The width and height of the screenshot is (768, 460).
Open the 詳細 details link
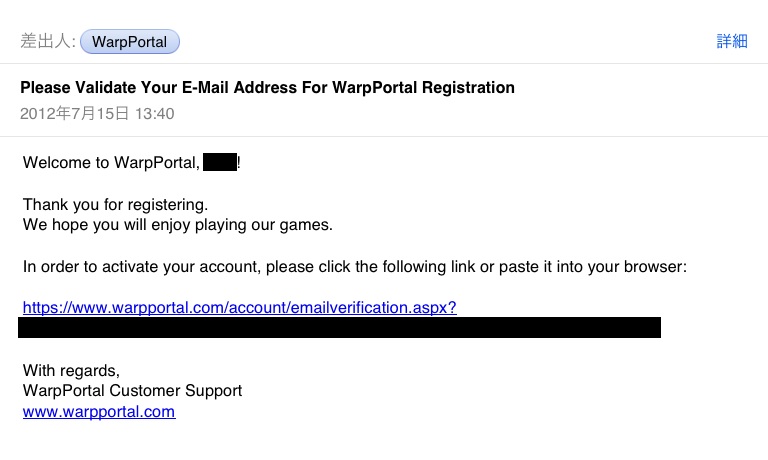(x=732, y=41)
